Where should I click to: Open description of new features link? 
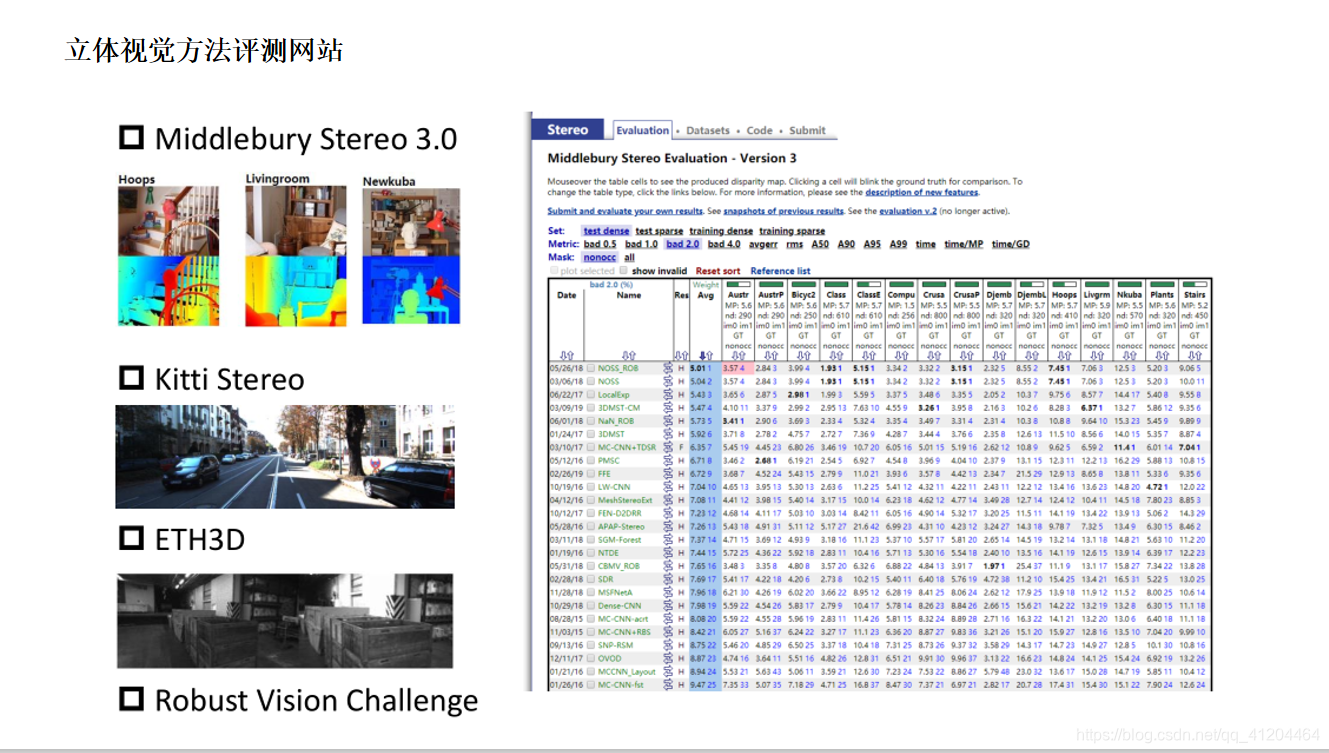pyautogui.click(x=921, y=192)
